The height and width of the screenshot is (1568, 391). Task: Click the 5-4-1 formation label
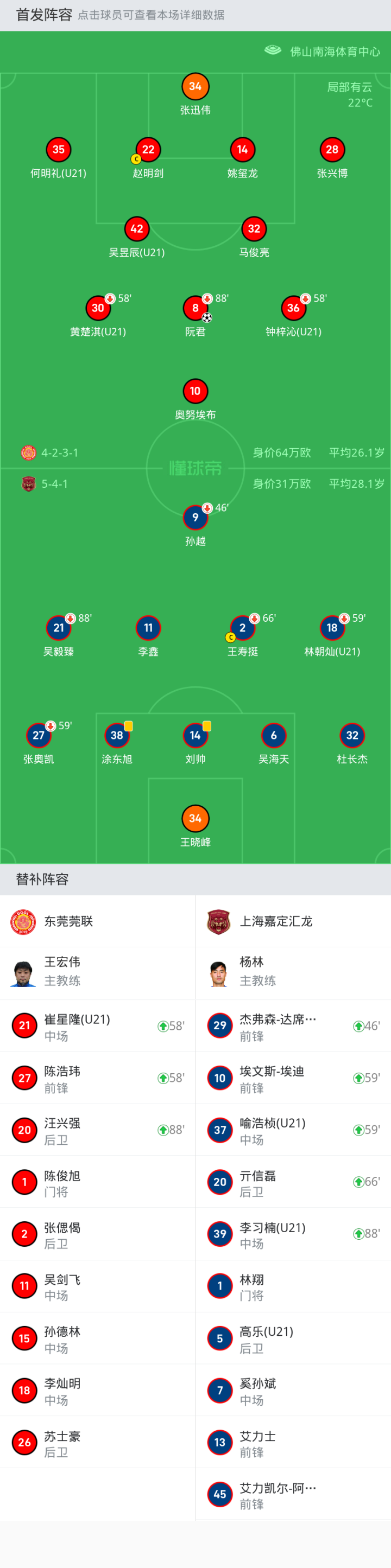pos(54,484)
